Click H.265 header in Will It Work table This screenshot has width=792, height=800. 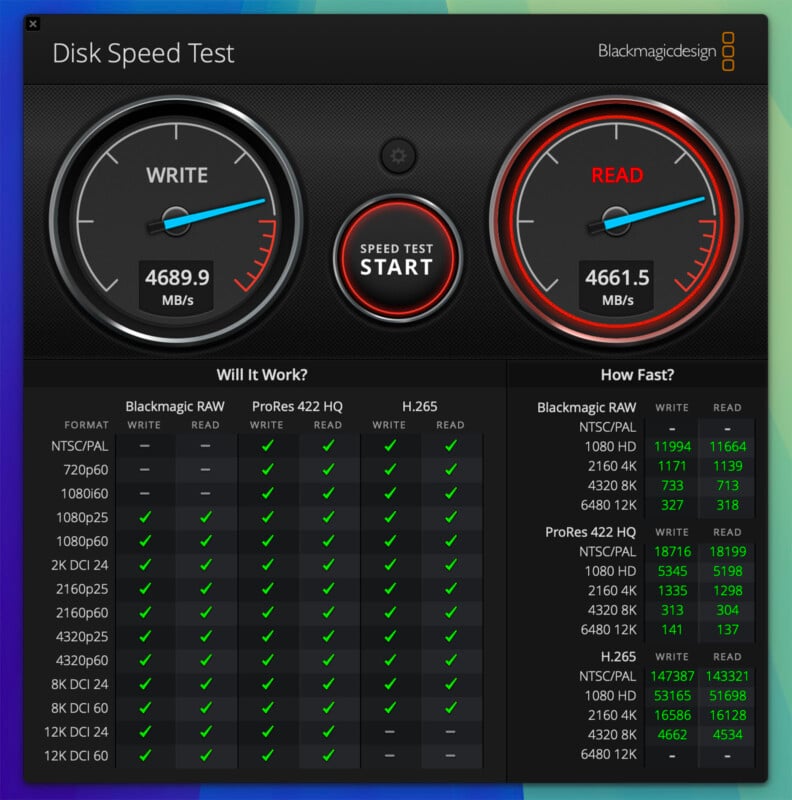click(x=419, y=407)
